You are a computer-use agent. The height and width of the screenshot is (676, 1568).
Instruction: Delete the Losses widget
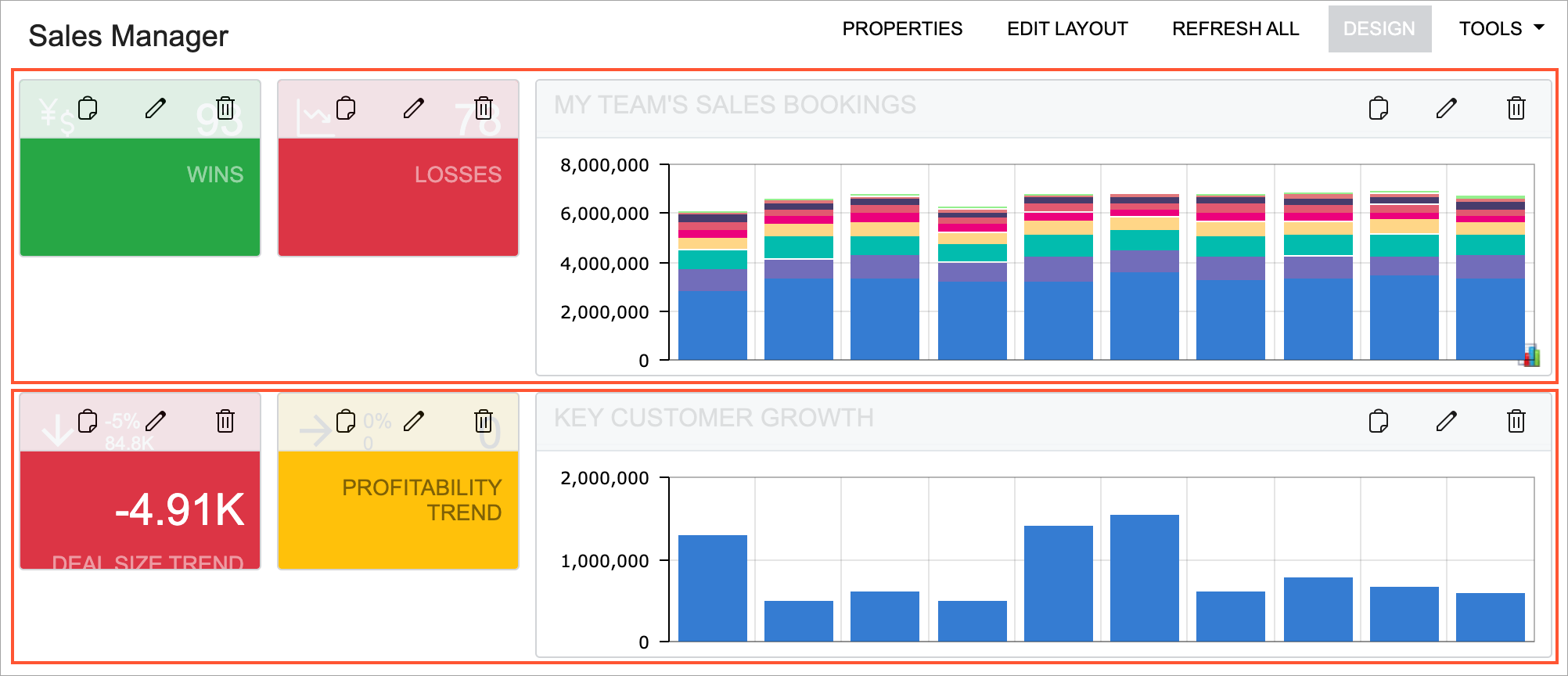[x=484, y=108]
